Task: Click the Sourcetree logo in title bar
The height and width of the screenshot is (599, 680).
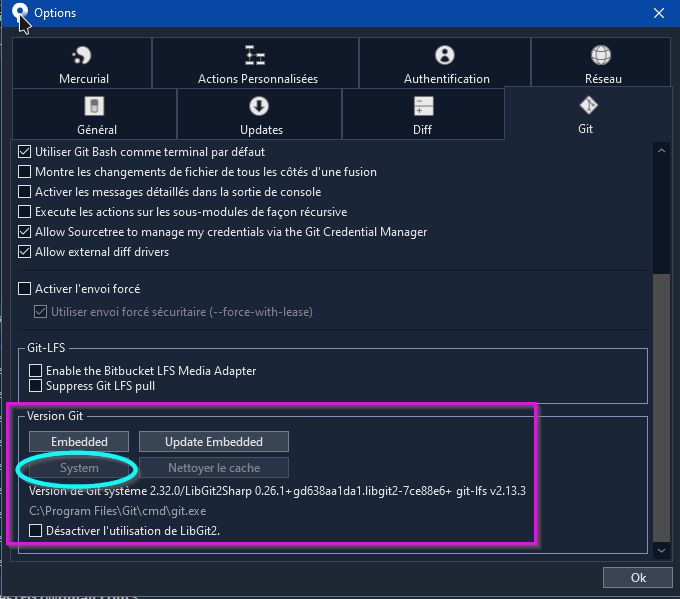Action: point(20,11)
